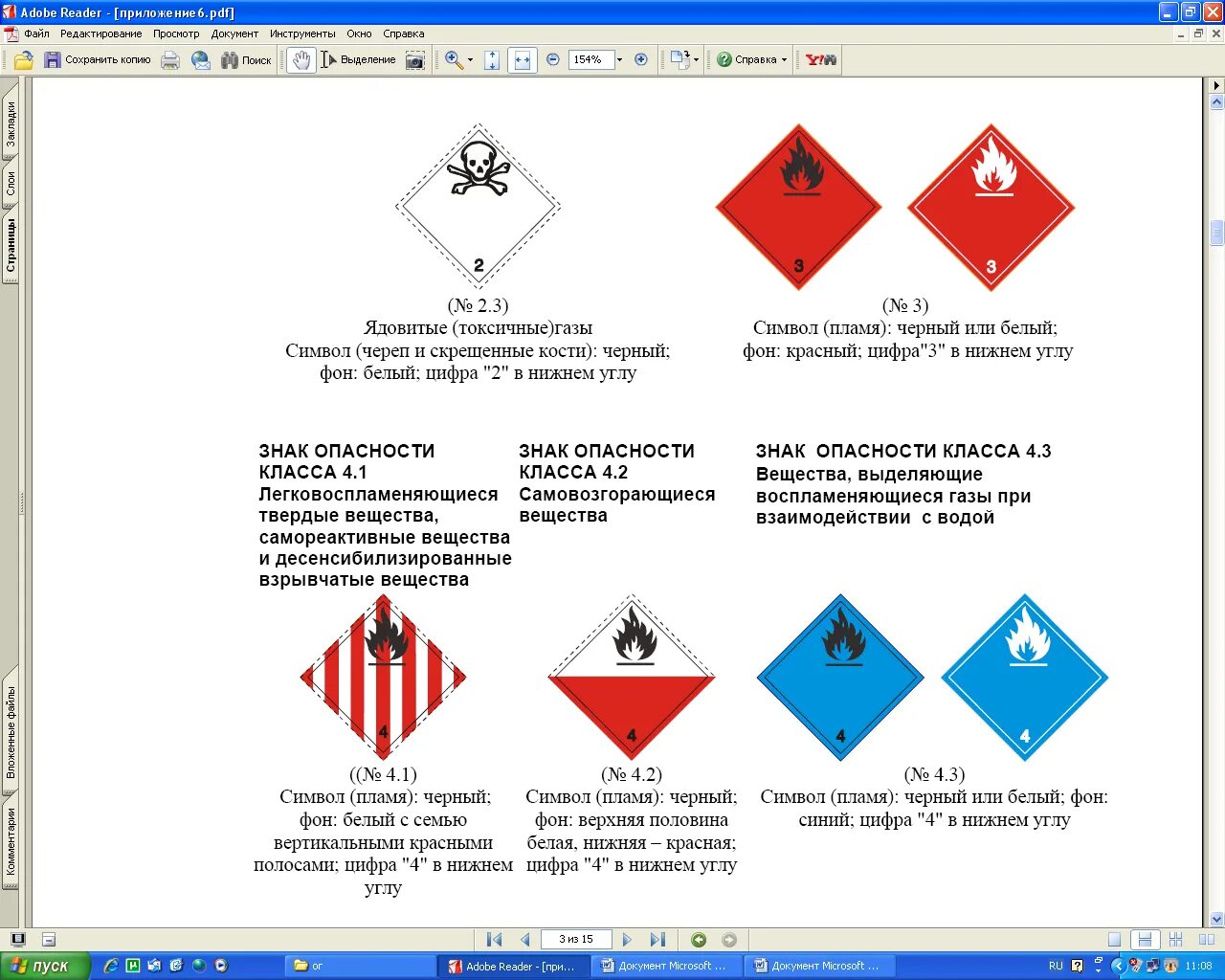1225x980 pixels.
Task: Click the page number field 3 из 15
Action: coord(576,940)
